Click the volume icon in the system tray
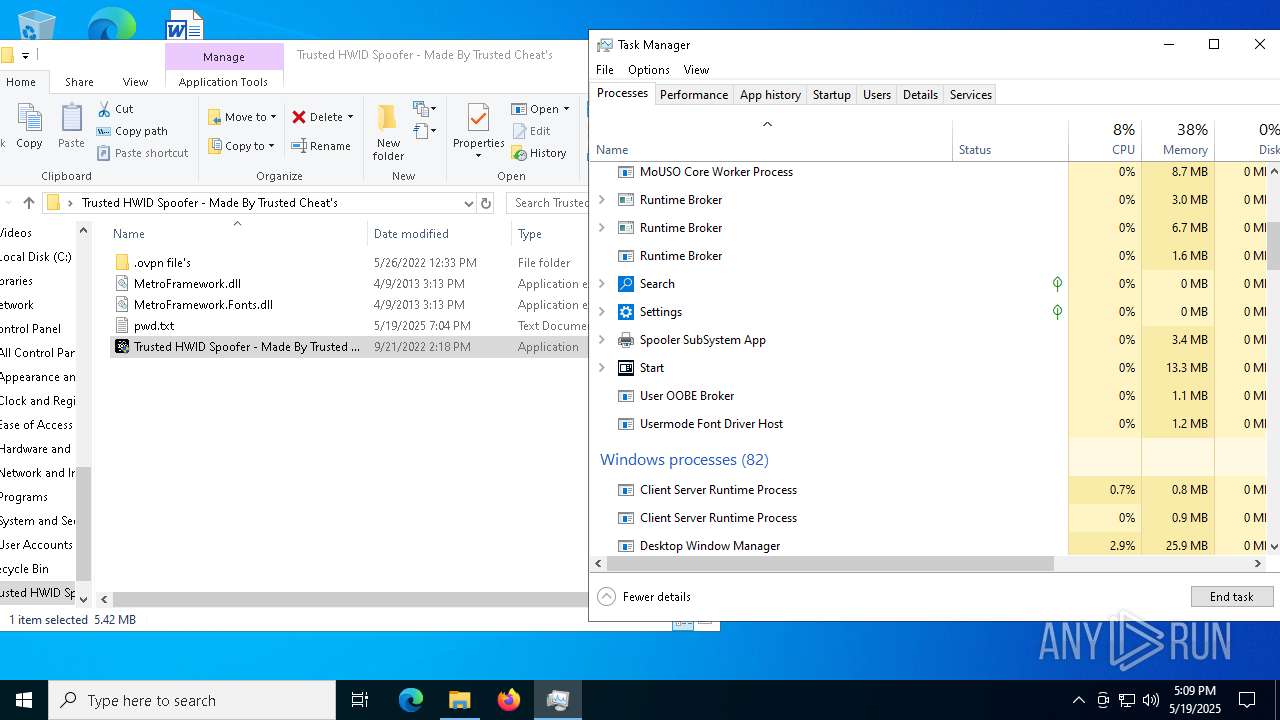The height and width of the screenshot is (720, 1280). tap(1151, 700)
